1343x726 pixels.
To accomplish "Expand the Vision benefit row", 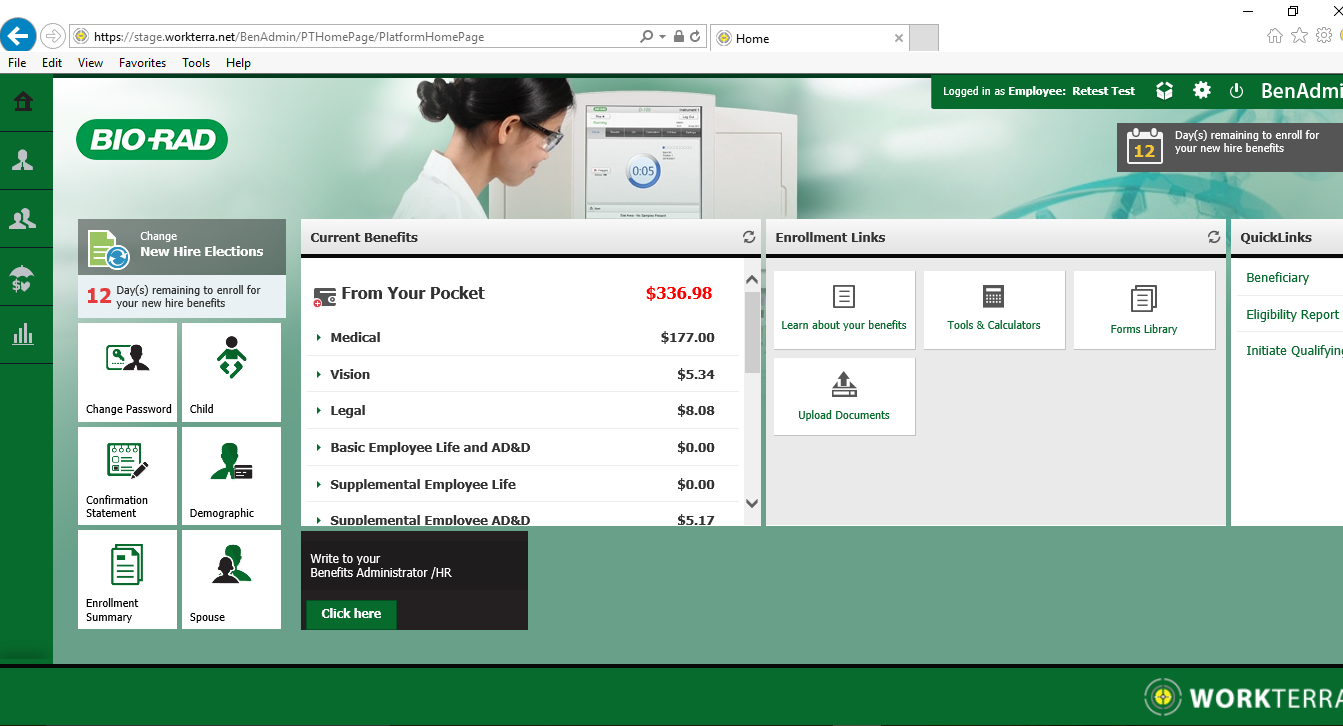I will tap(350, 375).
